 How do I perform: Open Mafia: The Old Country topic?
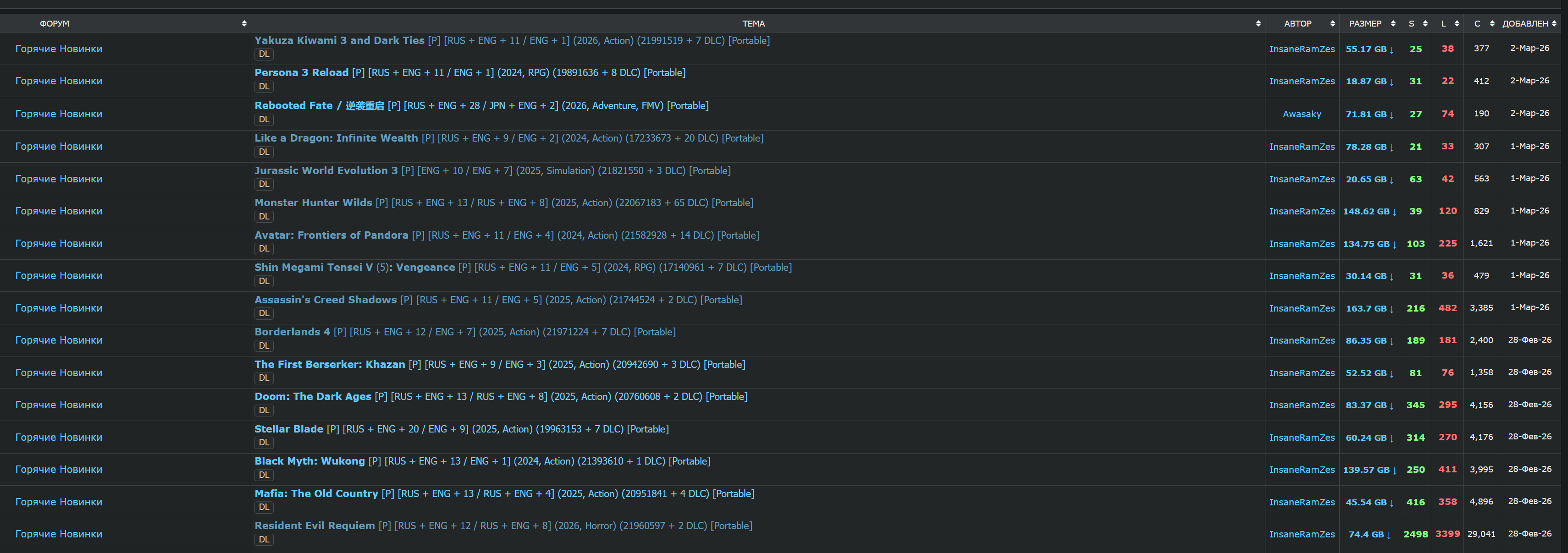click(x=316, y=493)
